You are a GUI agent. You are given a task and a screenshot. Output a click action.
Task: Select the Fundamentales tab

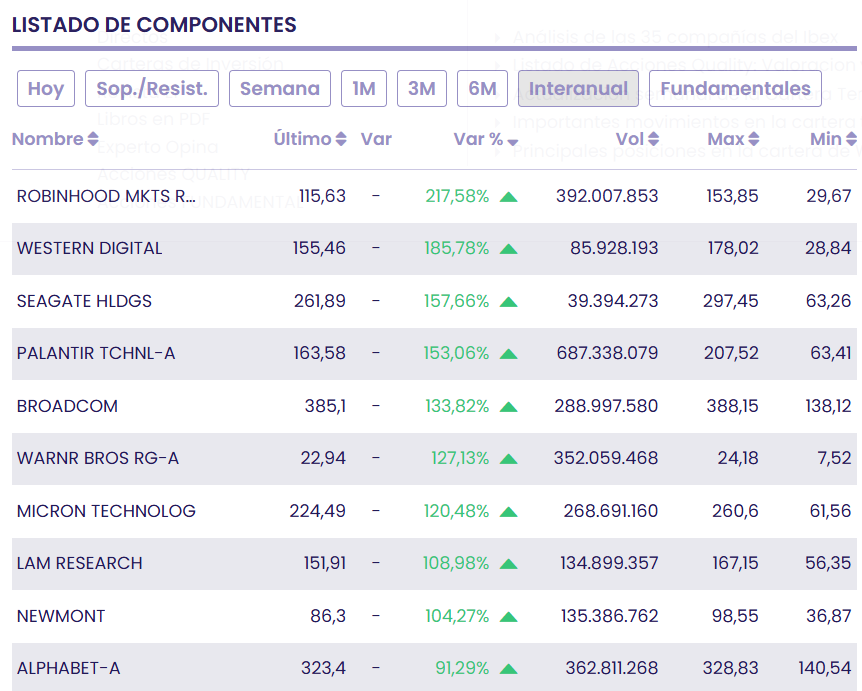(735, 89)
